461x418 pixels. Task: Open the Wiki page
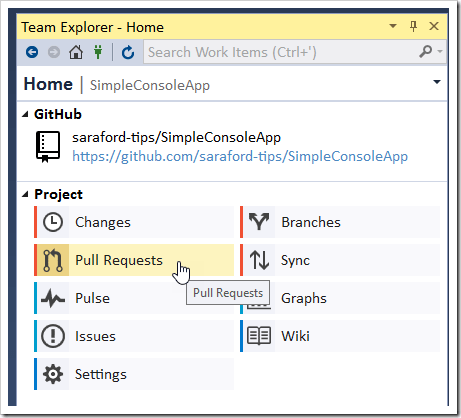click(x=340, y=336)
